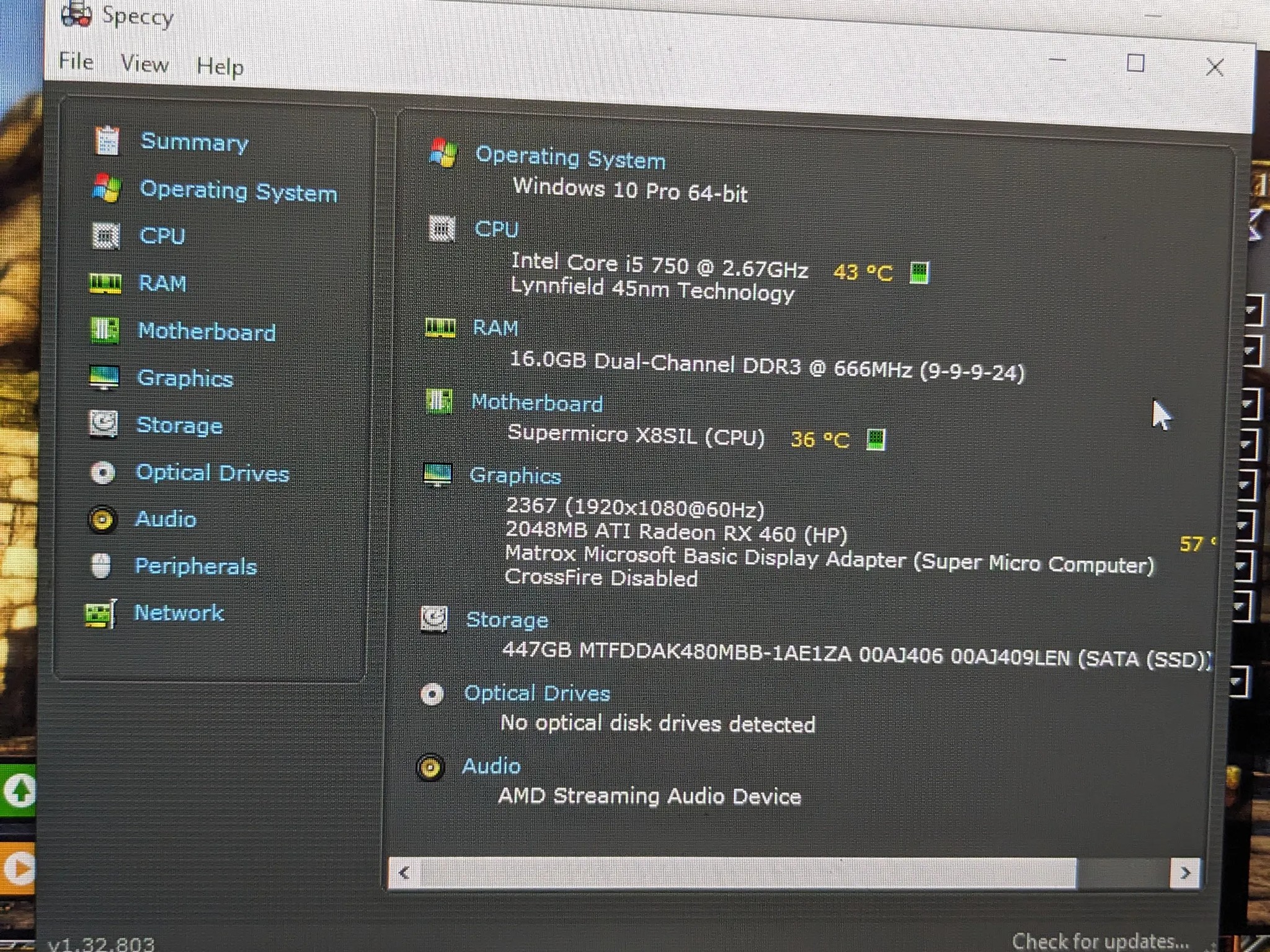1270x952 pixels.
Task: Click the right arrow of horizontal scrollbar
Action: [1185, 874]
